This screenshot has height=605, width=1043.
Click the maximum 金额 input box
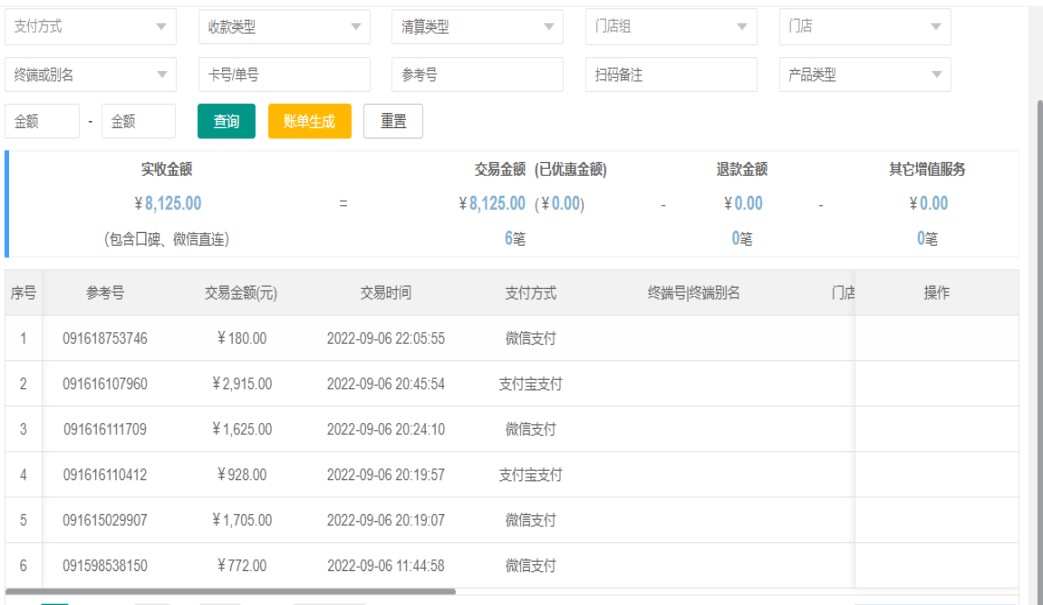tap(138, 121)
